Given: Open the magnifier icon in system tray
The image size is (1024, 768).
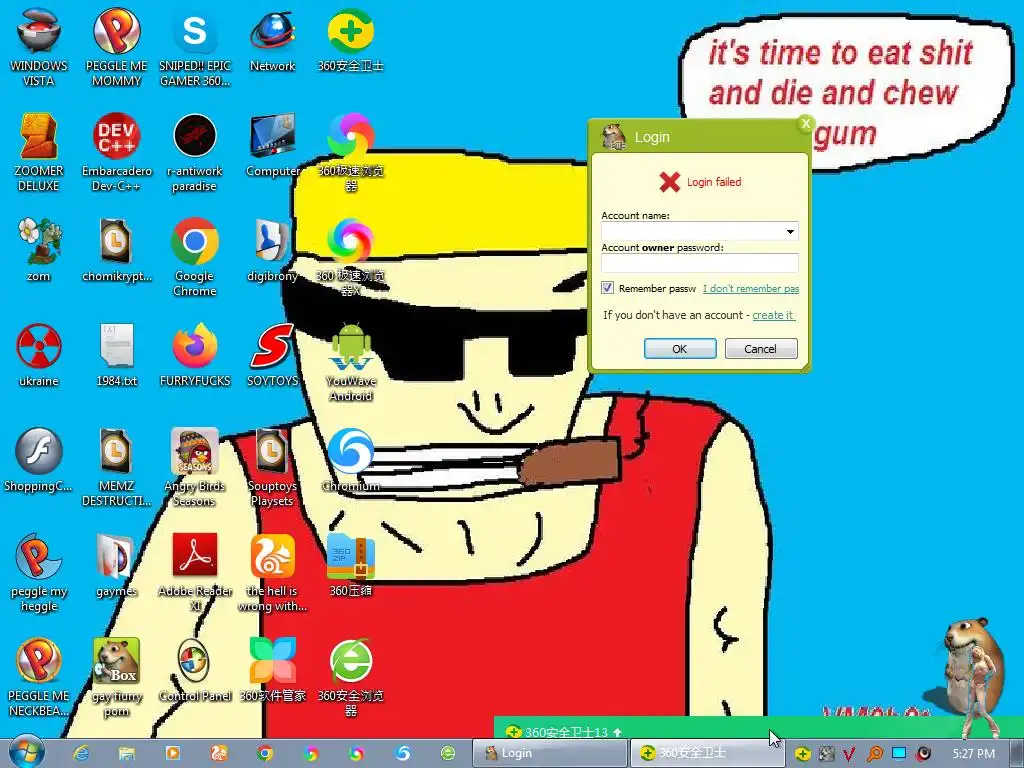Looking at the screenshot, I should coord(874,754).
